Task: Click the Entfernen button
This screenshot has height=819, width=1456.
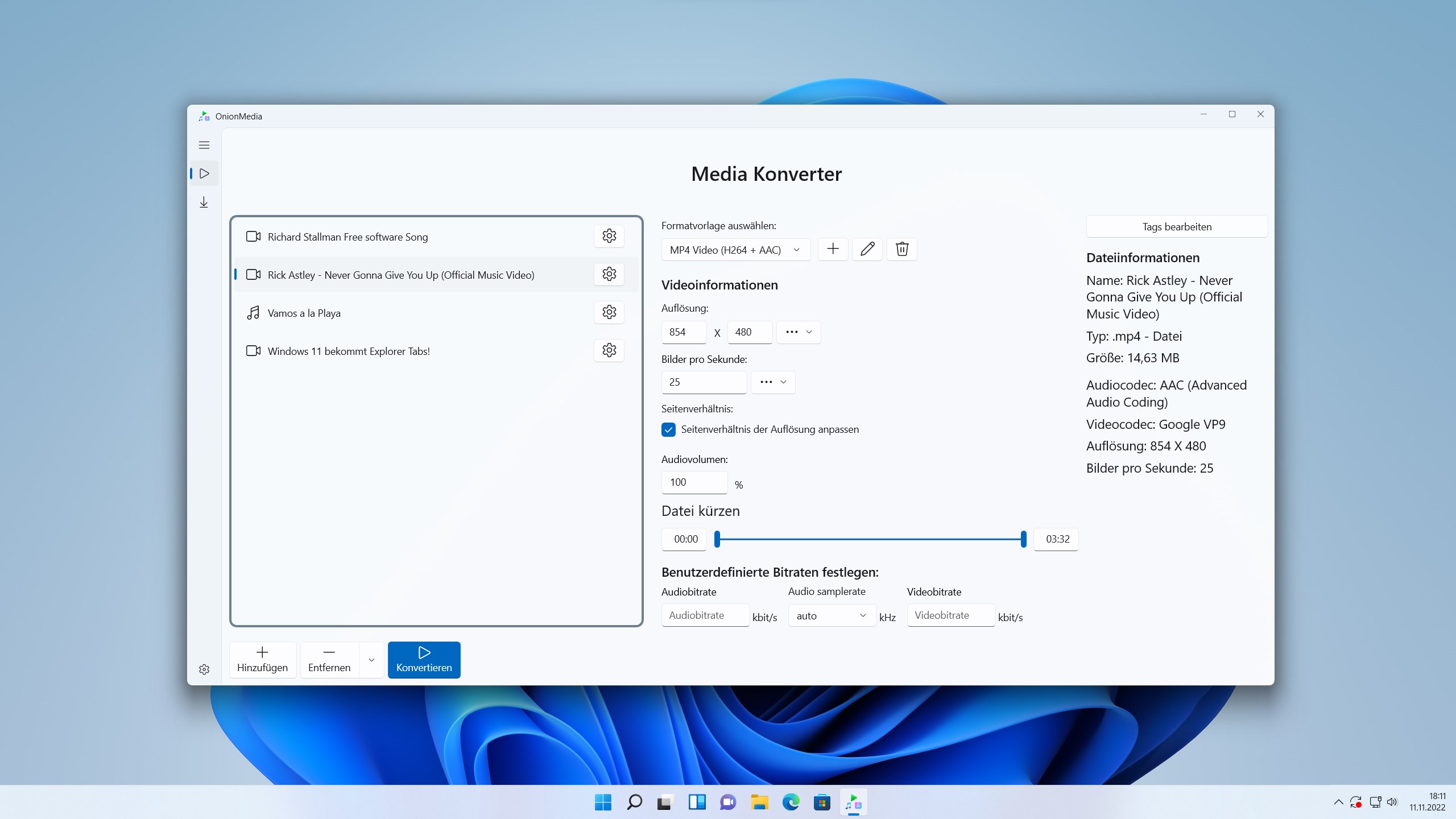Action: pyautogui.click(x=329, y=660)
